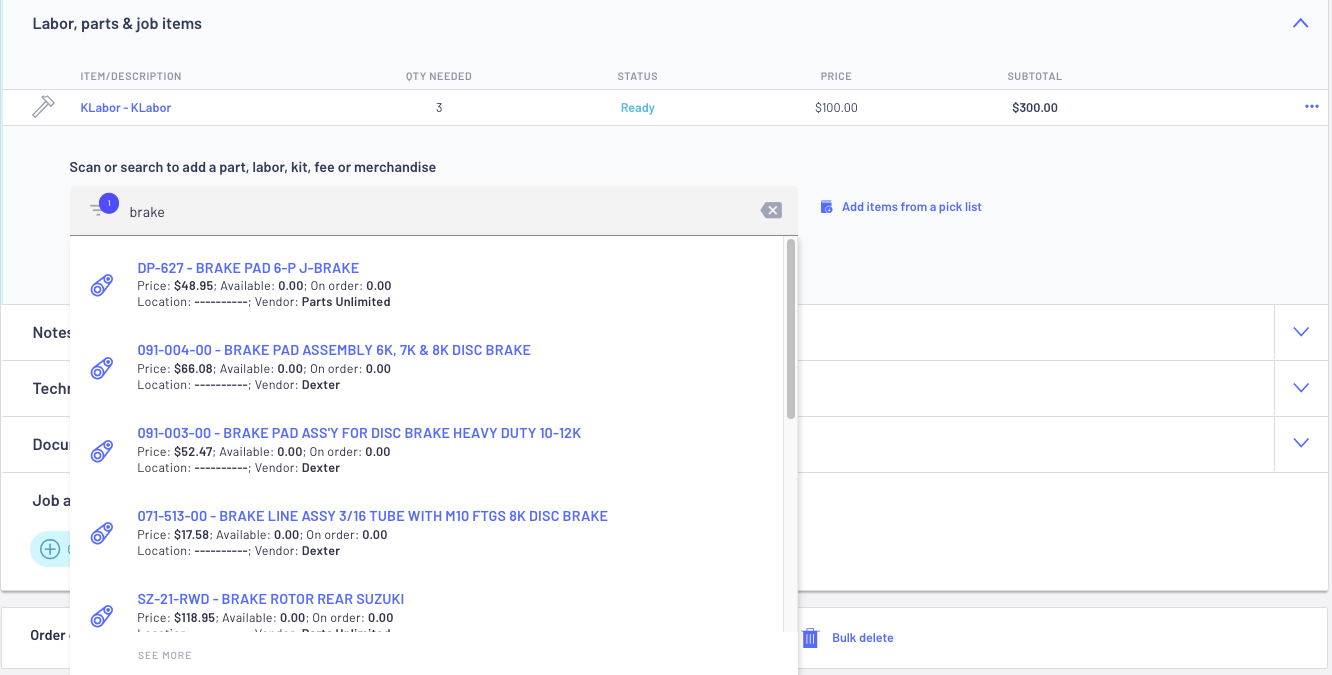The height and width of the screenshot is (675, 1332).
Task: Select 071-513-00 BRAKE LINE ASSY result
Action: click(372, 516)
